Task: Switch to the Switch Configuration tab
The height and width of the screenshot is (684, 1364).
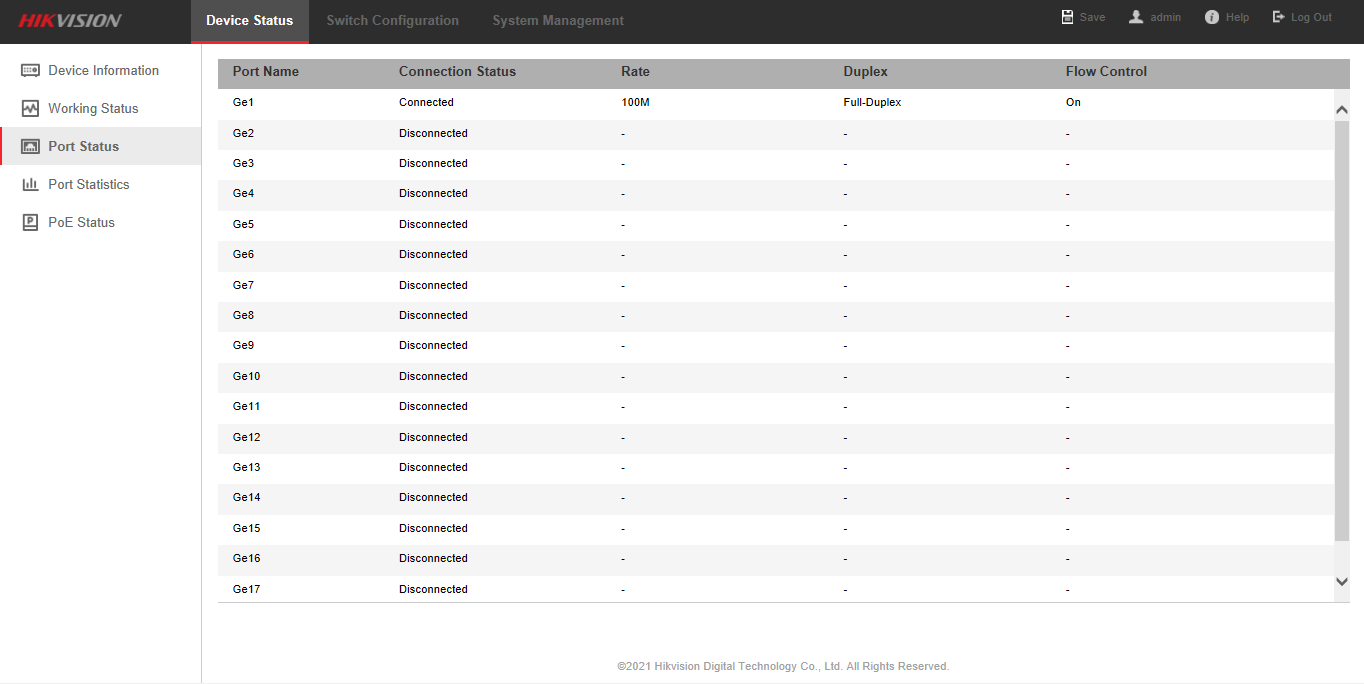Action: pyautogui.click(x=392, y=21)
